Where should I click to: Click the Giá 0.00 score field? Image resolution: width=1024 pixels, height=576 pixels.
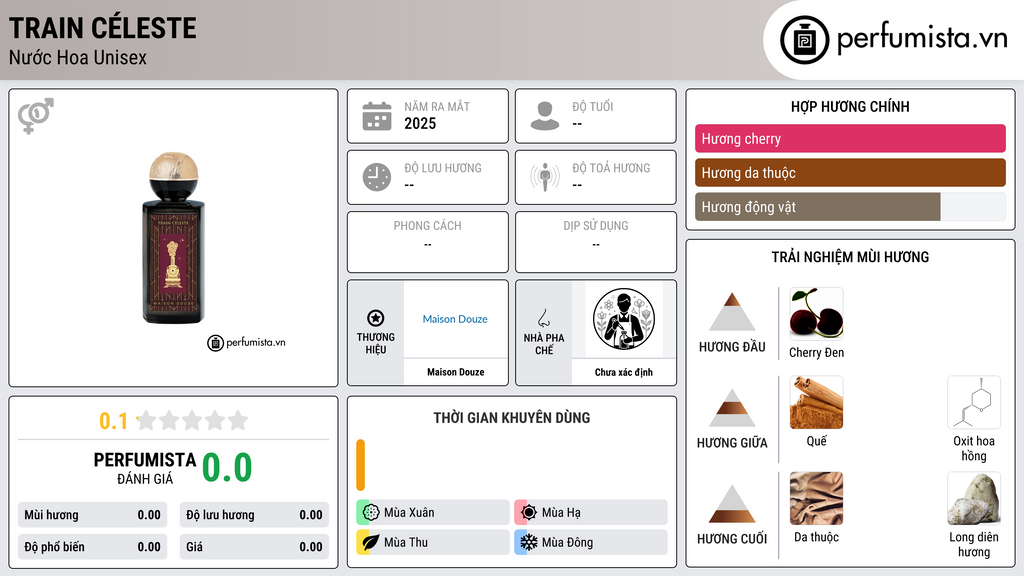tap(254, 547)
